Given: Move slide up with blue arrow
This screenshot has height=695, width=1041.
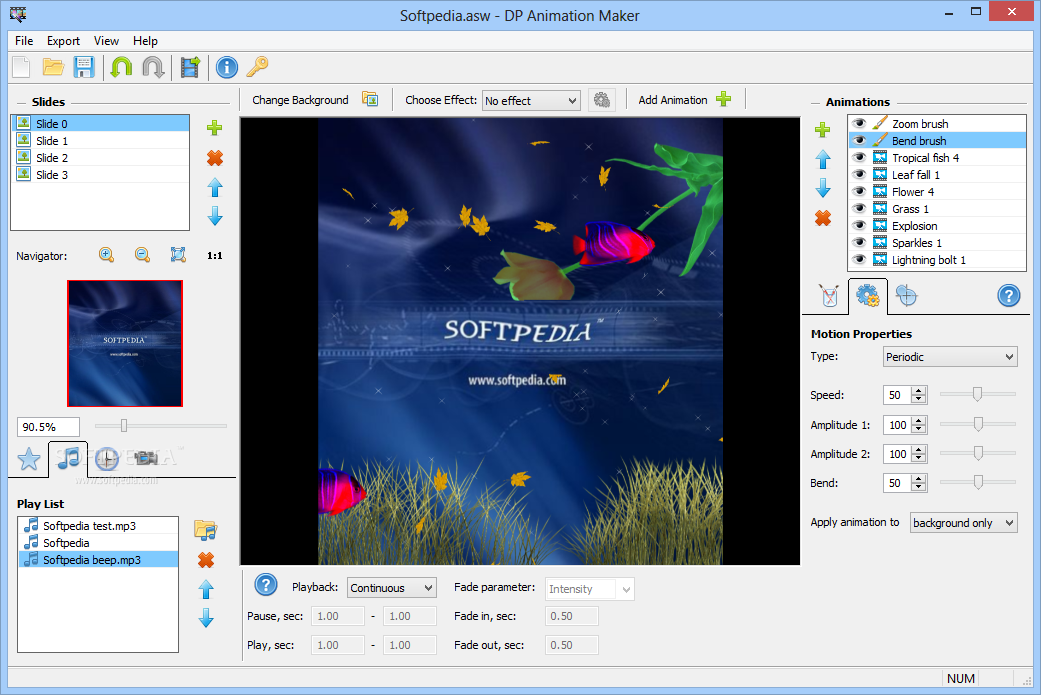Looking at the screenshot, I should pos(214,188).
